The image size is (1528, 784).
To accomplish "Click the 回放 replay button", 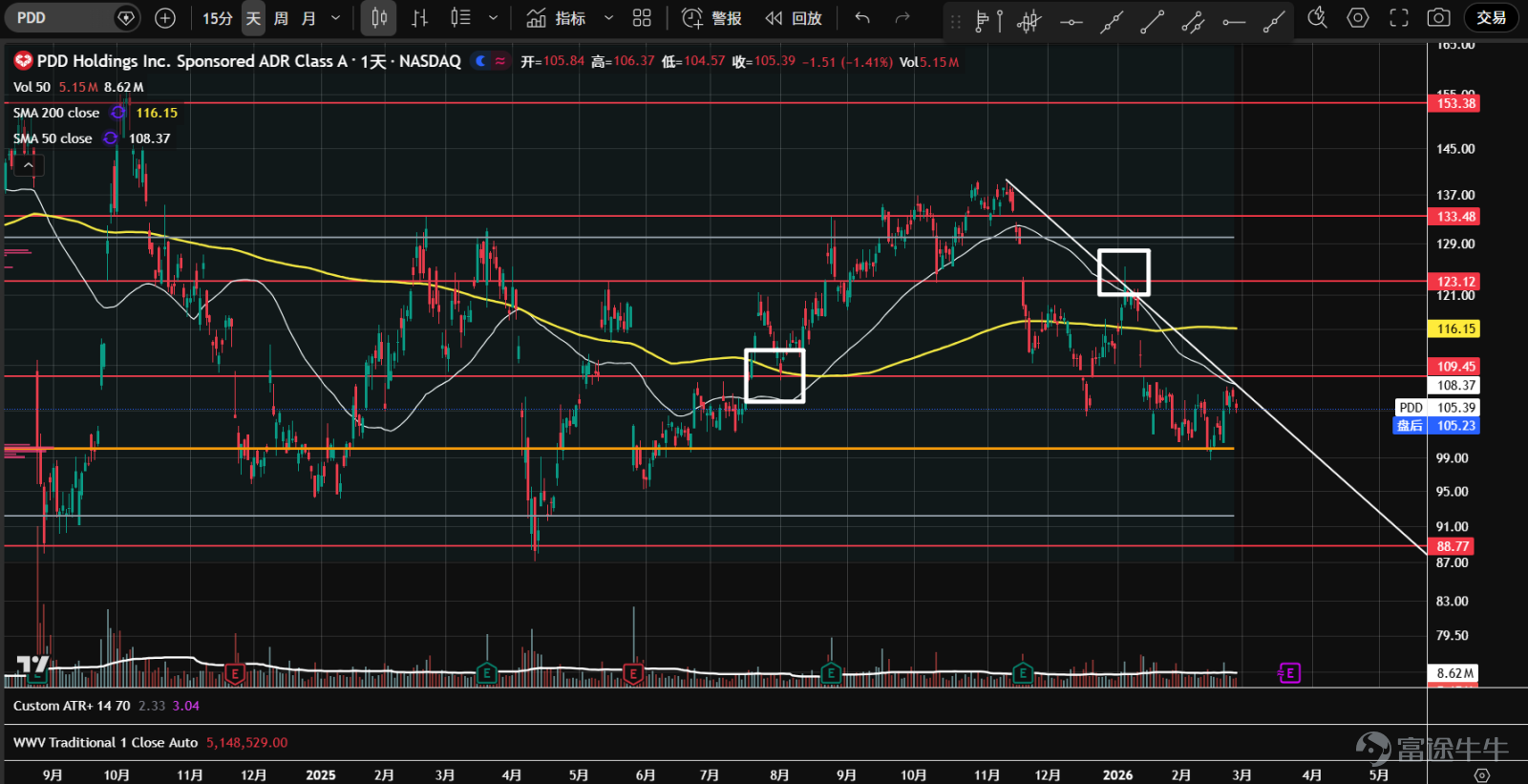I will click(795, 18).
